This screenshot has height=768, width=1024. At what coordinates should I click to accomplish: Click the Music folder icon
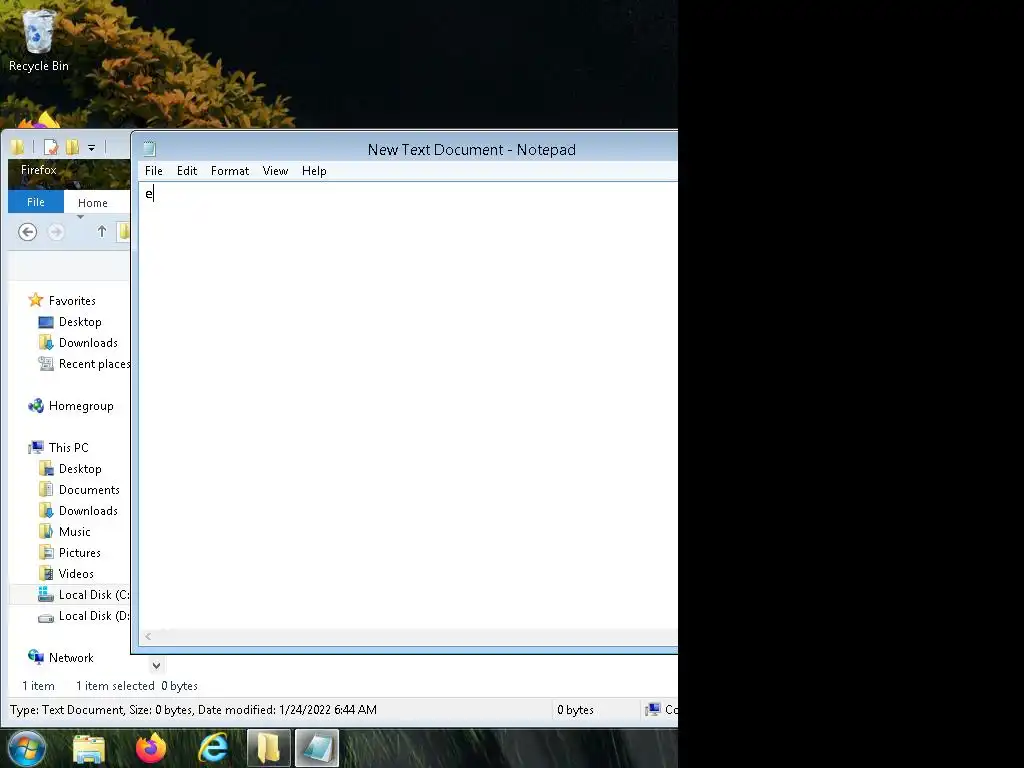point(46,531)
